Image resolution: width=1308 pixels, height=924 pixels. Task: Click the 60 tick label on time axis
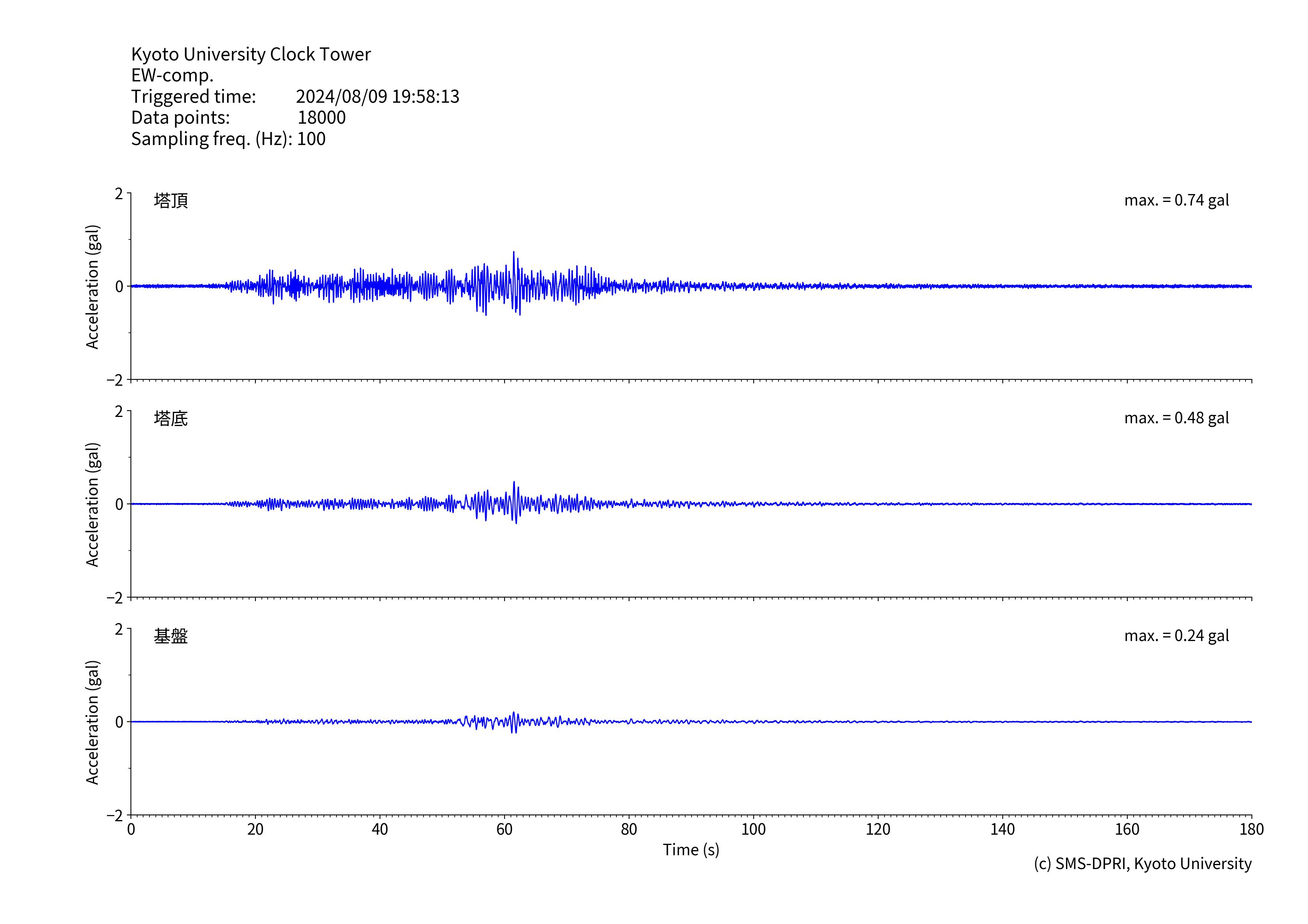(504, 830)
